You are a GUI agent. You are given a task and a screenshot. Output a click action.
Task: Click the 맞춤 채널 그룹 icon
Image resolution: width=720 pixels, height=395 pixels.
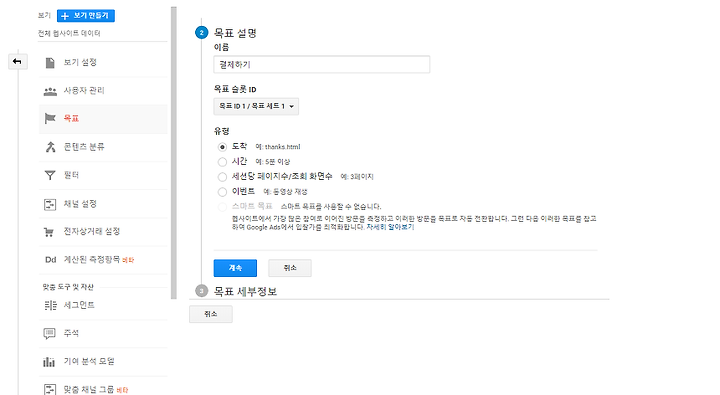click(x=50, y=389)
